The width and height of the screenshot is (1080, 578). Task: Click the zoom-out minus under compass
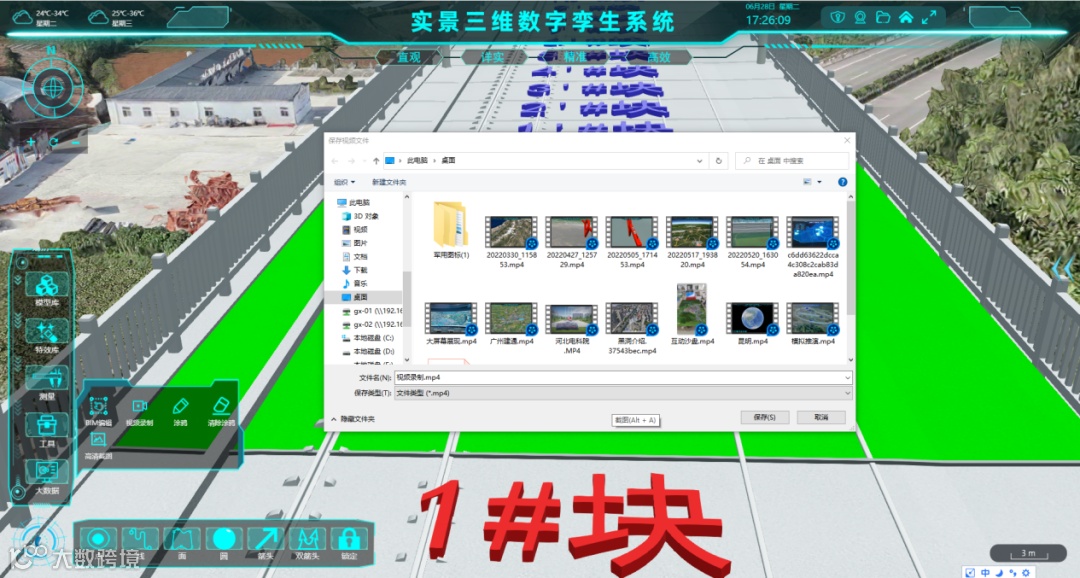(76, 143)
